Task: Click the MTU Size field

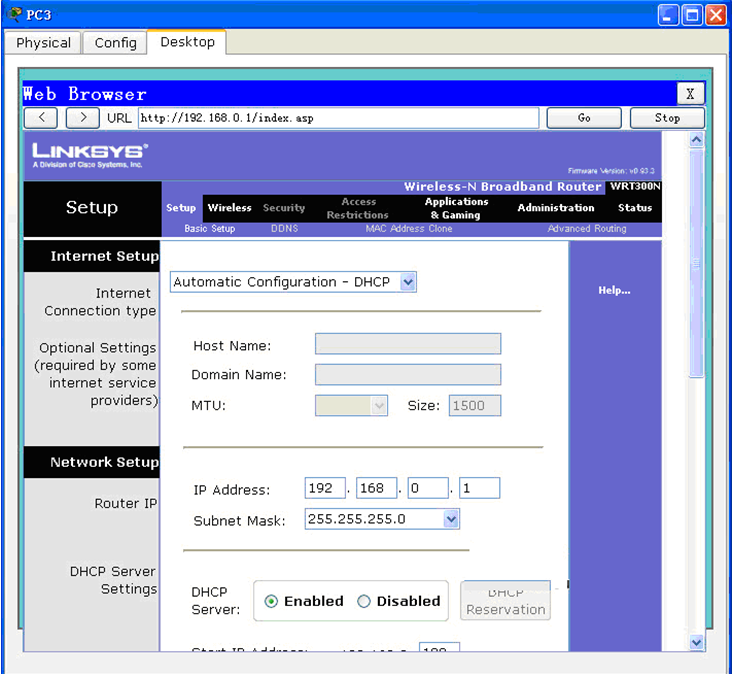Action: click(x=475, y=405)
